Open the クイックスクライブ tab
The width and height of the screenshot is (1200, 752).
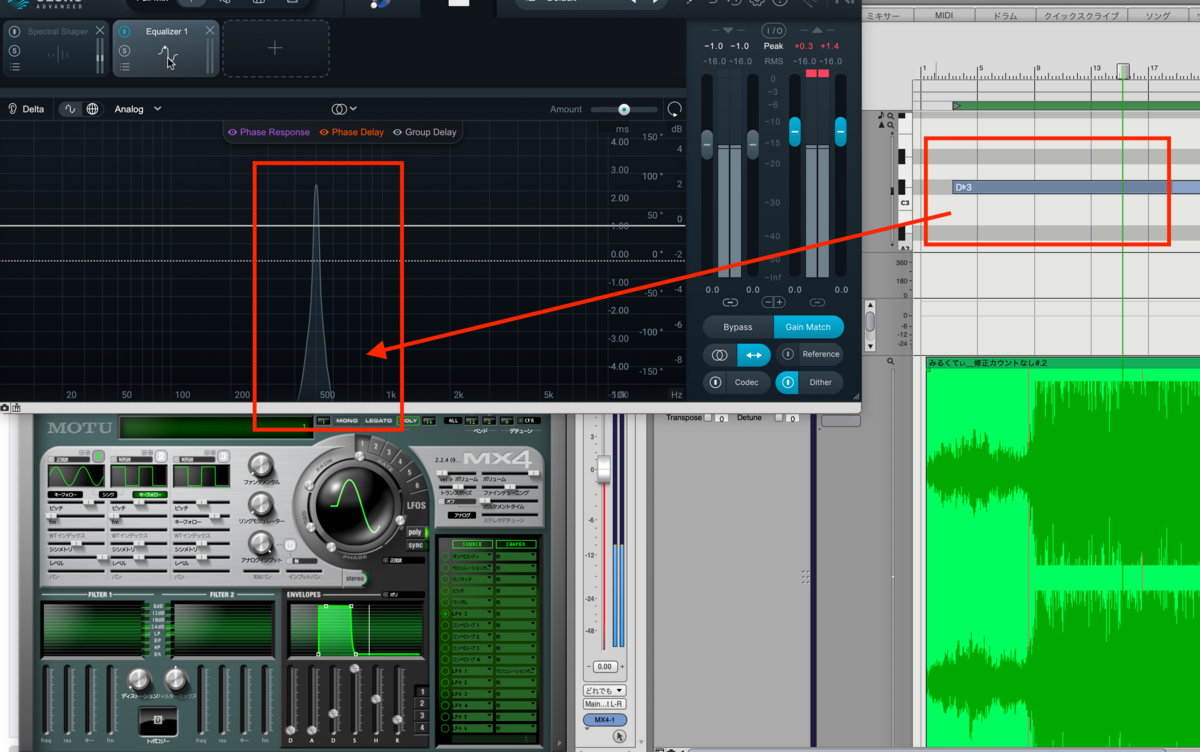point(1082,16)
